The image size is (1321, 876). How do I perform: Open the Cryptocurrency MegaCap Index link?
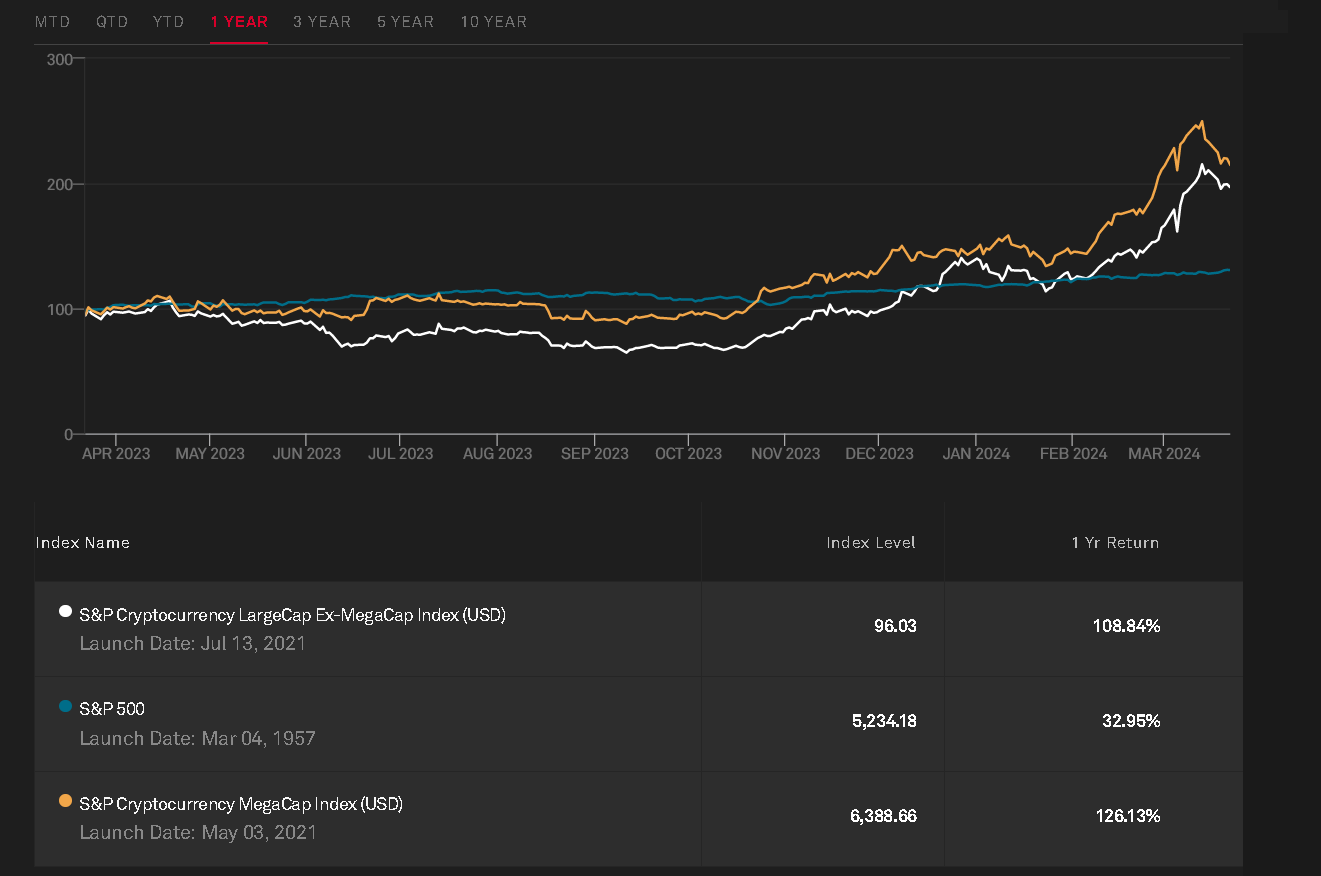point(241,804)
